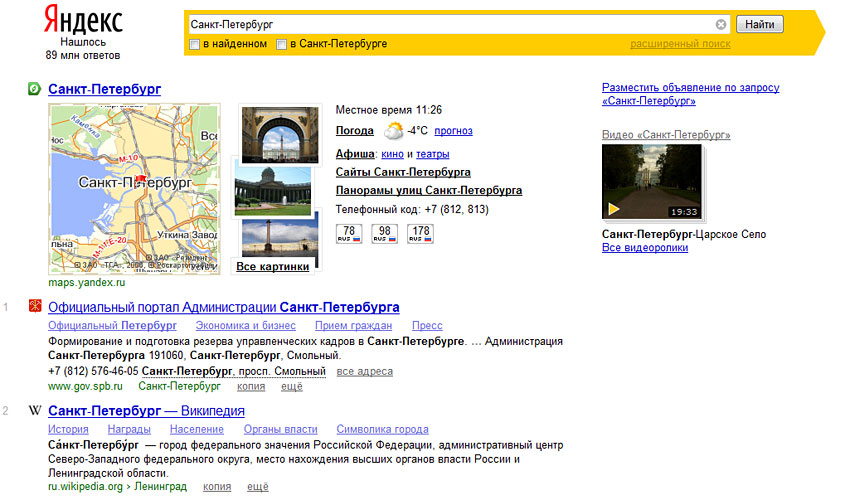Open the 'Символика города' sitelink
This screenshot has width=845, height=500.
[383, 429]
